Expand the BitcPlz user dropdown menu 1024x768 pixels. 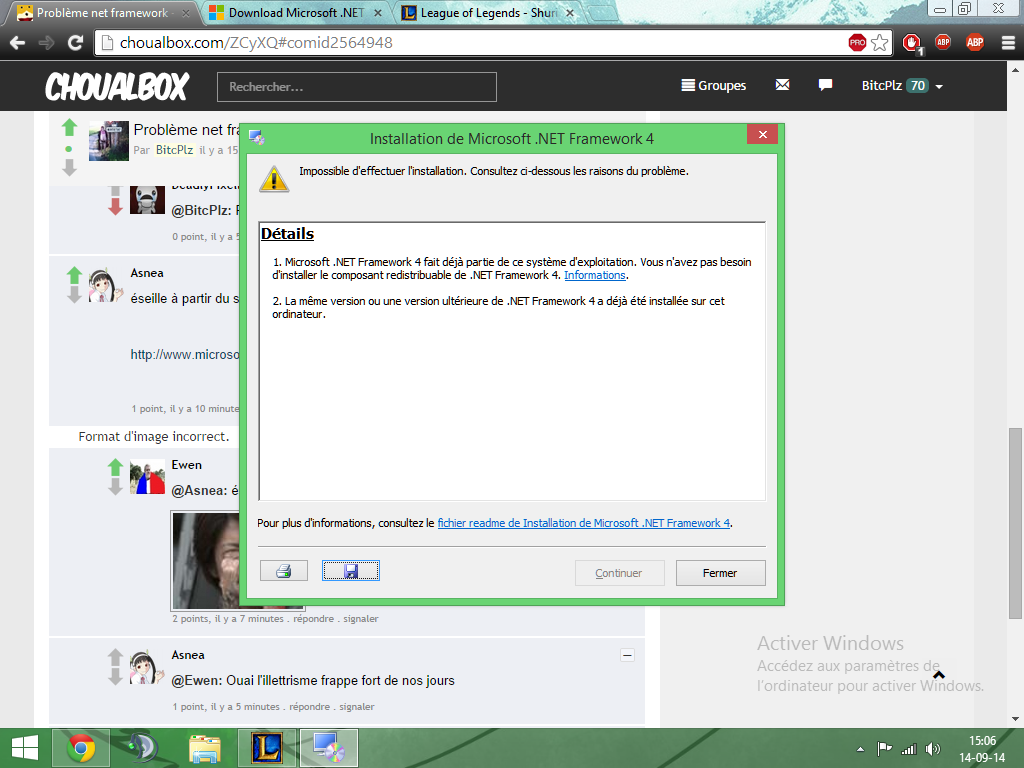pos(939,87)
